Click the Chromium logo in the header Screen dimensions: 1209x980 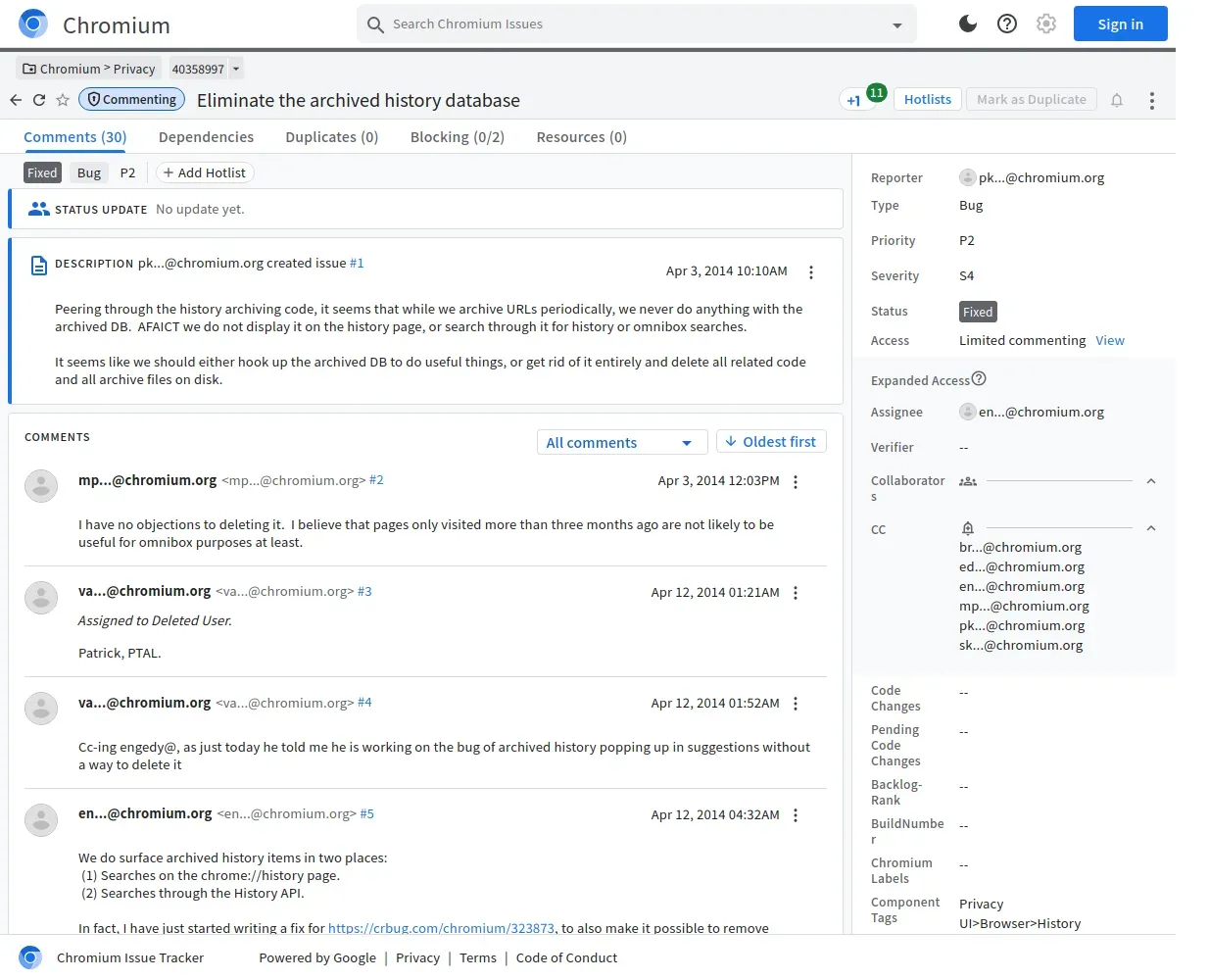click(x=33, y=24)
